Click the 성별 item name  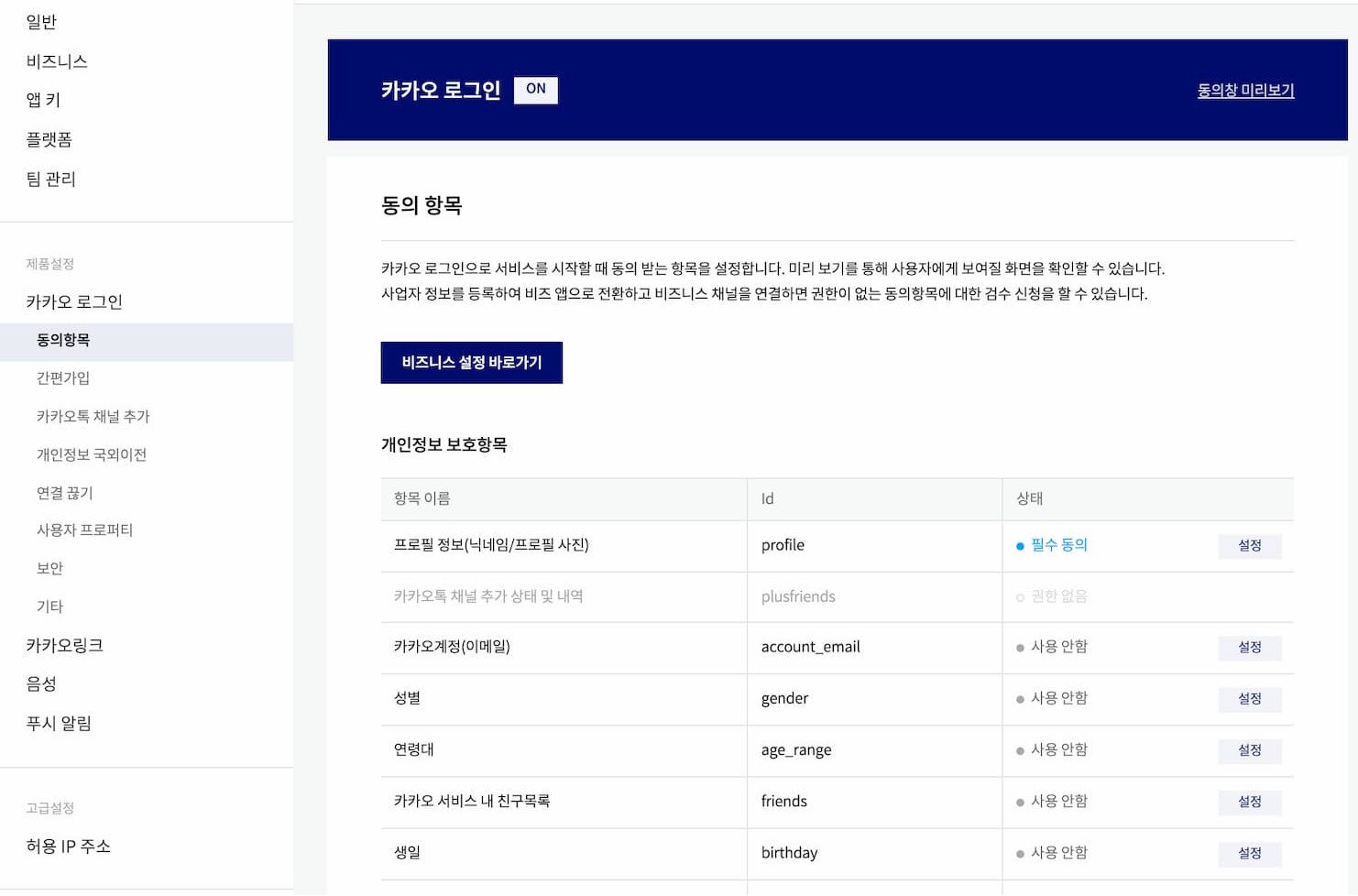[x=407, y=698]
